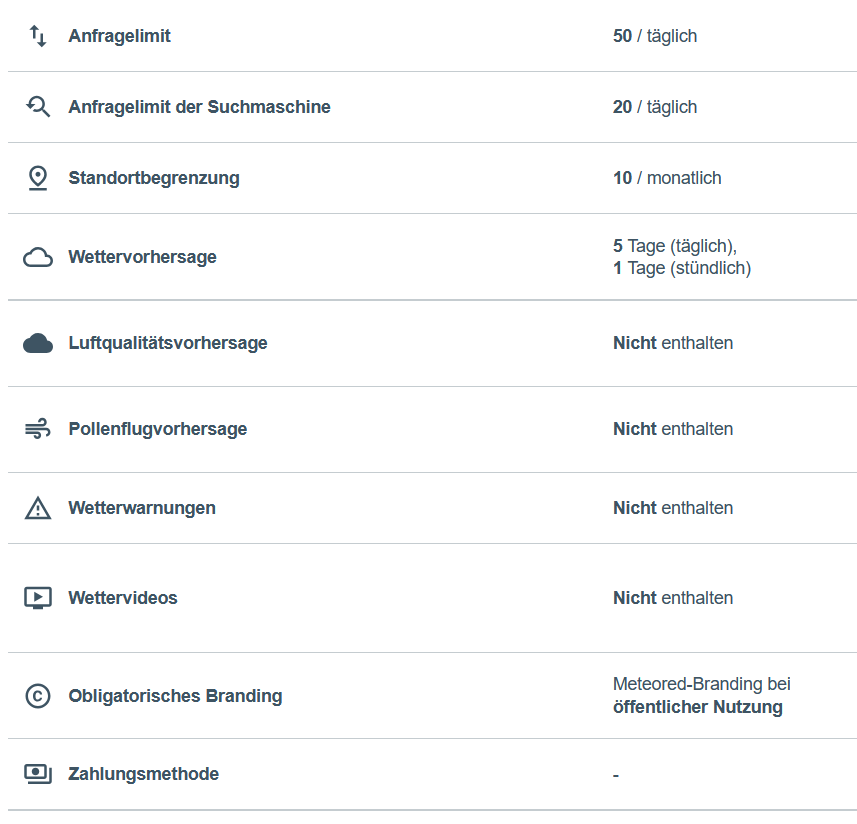Image resolution: width=857 pixels, height=824 pixels.
Task: Select the Anfragelimit der Suchmaschine label
Action: pyautogui.click(x=199, y=107)
